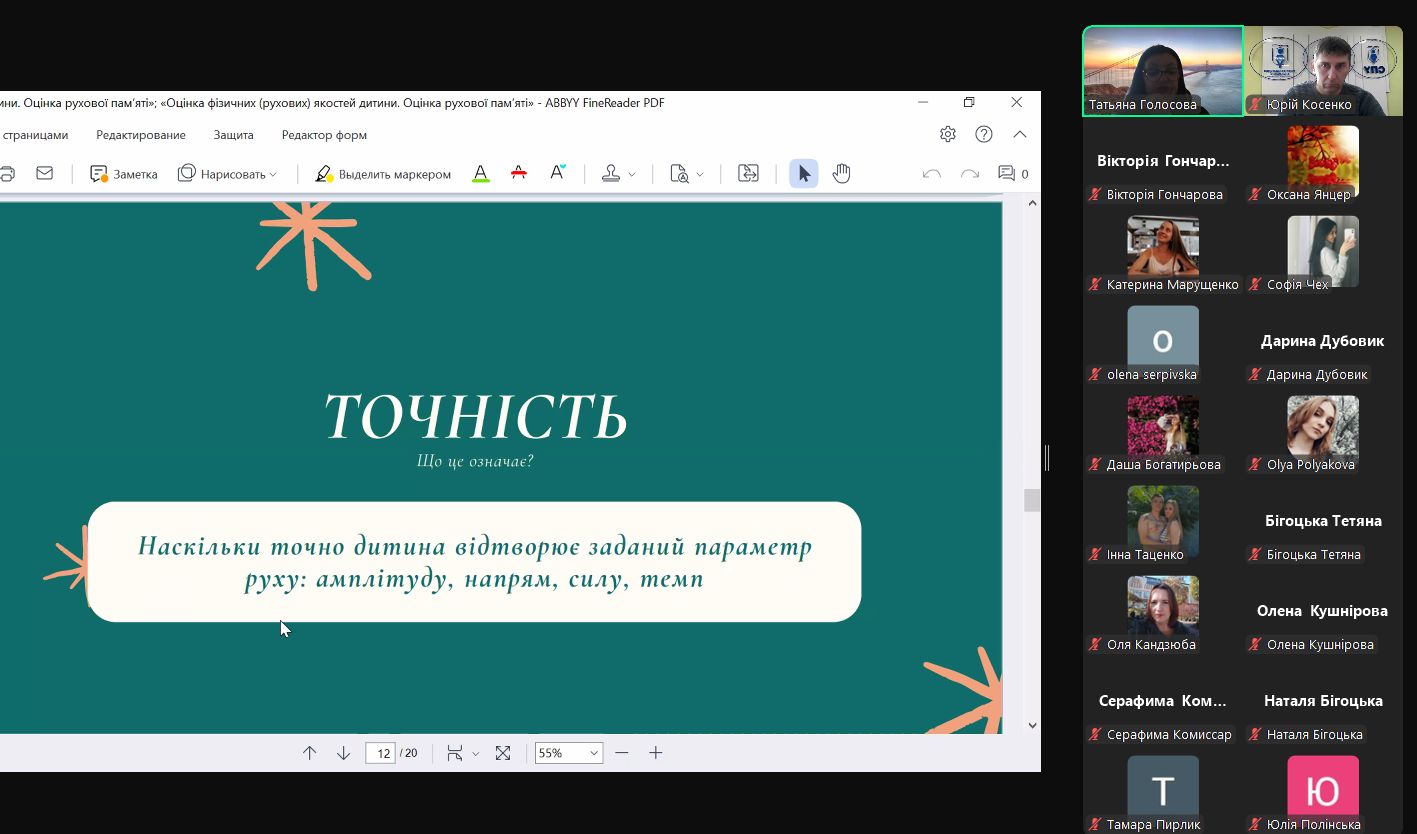Click the Выделить маркером button
Viewport: 1417px width, 834px height.
coord(383,174)
